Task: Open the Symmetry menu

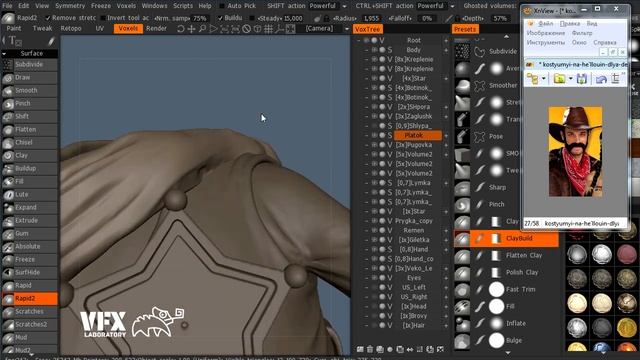Action: coord(70,6)
